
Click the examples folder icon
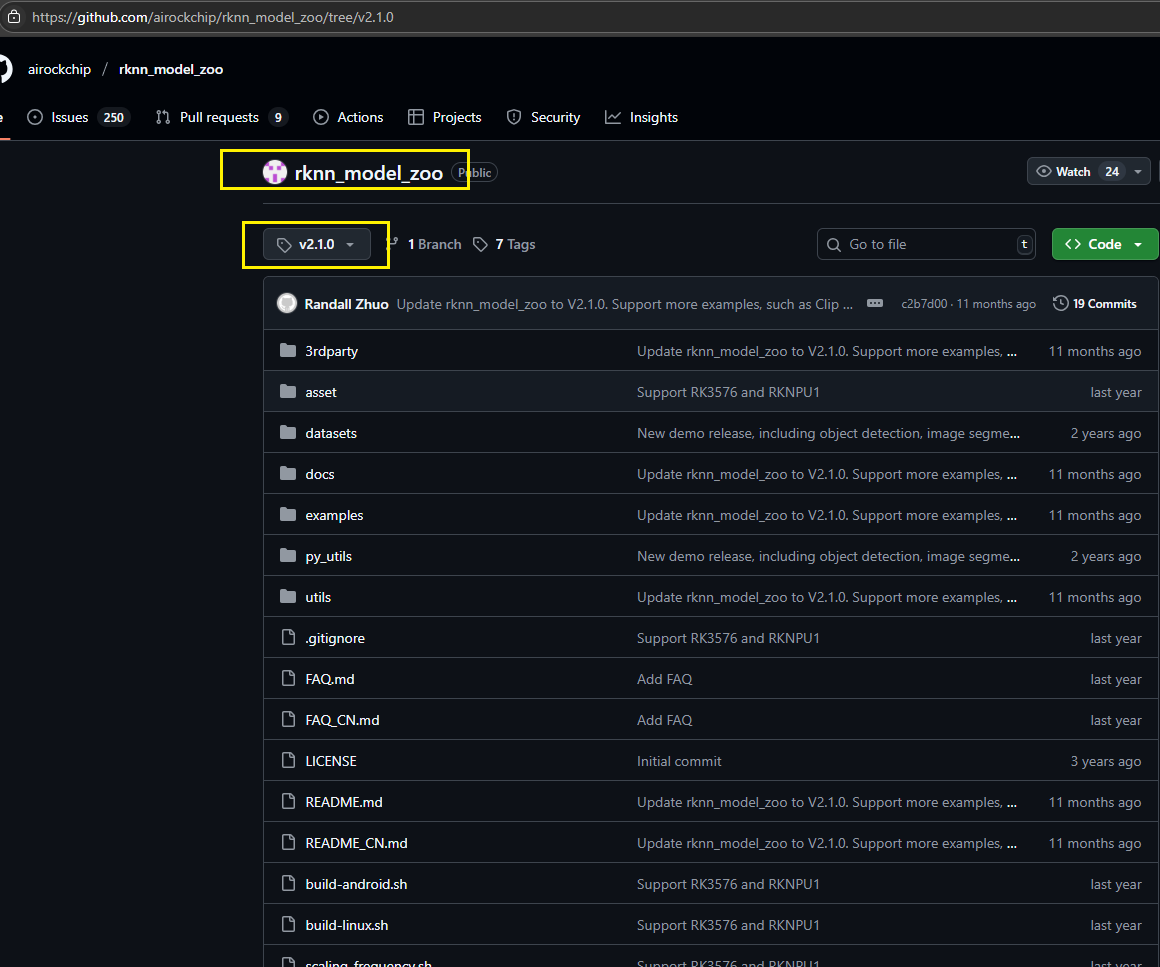coord(288,514)
